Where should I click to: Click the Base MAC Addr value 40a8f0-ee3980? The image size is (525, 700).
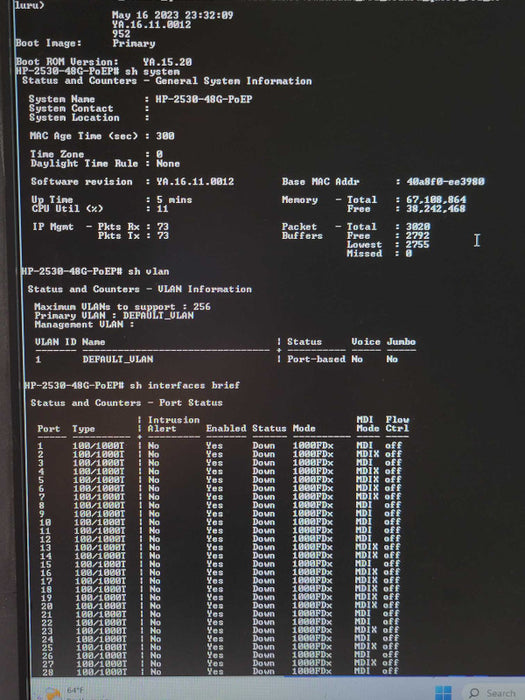(445, 182)
